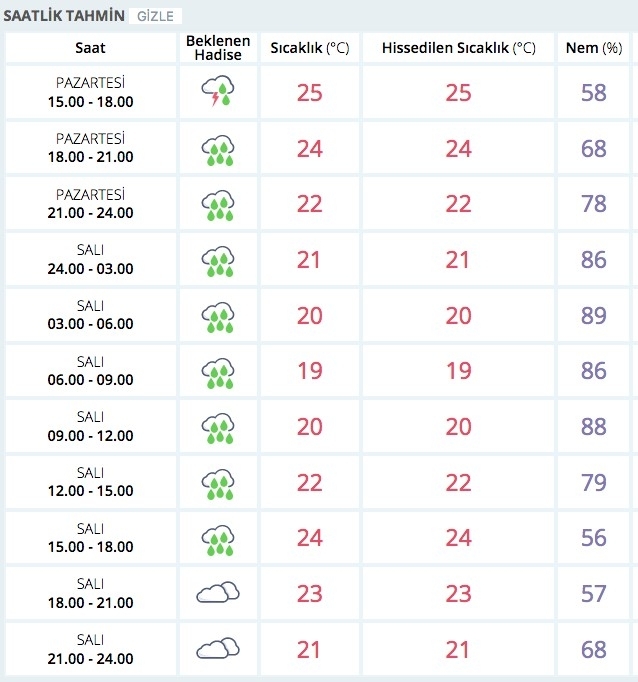Select the Salı 09.00 - 12.00 time cell

tap(90, 427)
